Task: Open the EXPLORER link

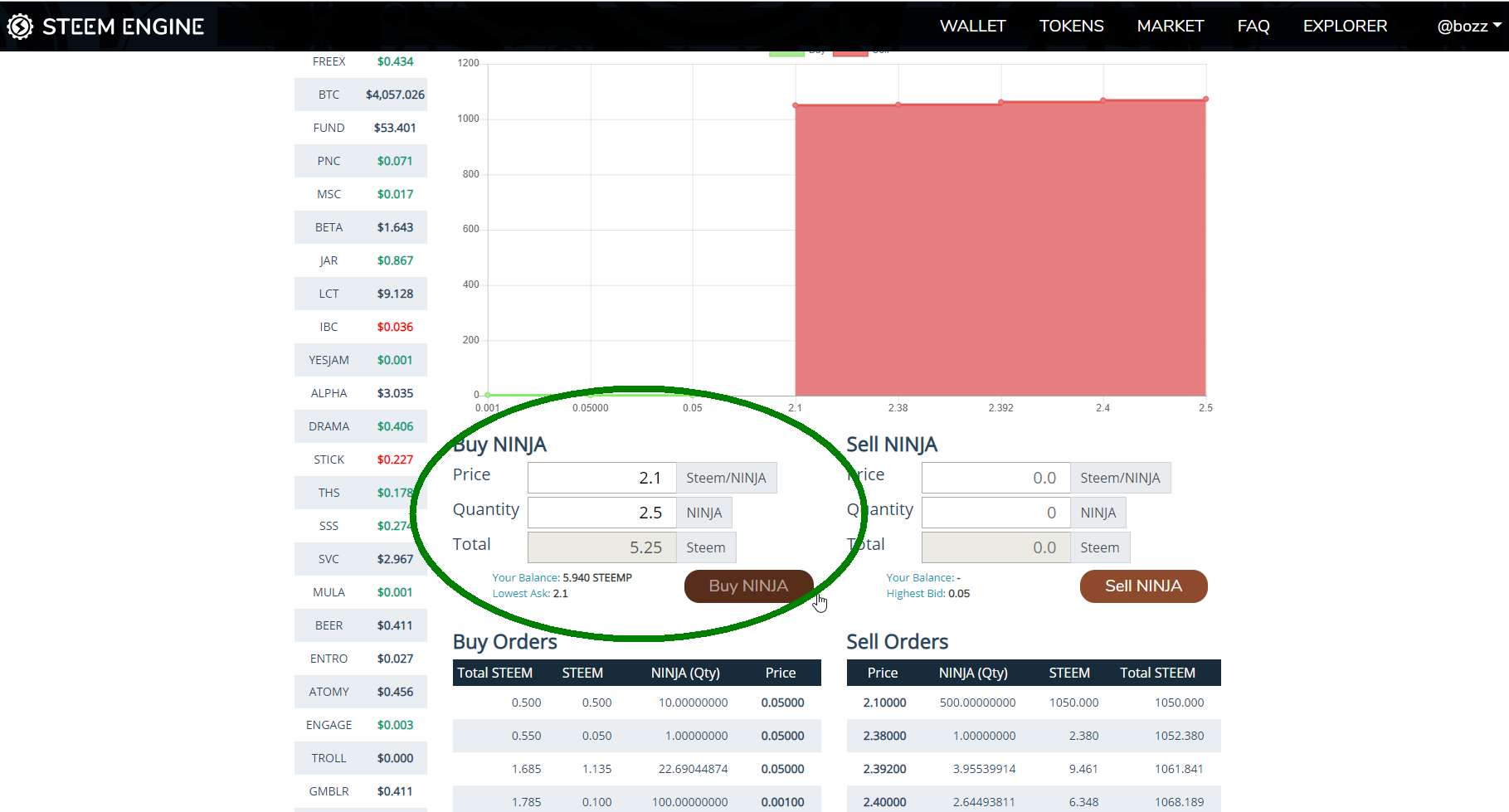Action: coord(1345,26)
